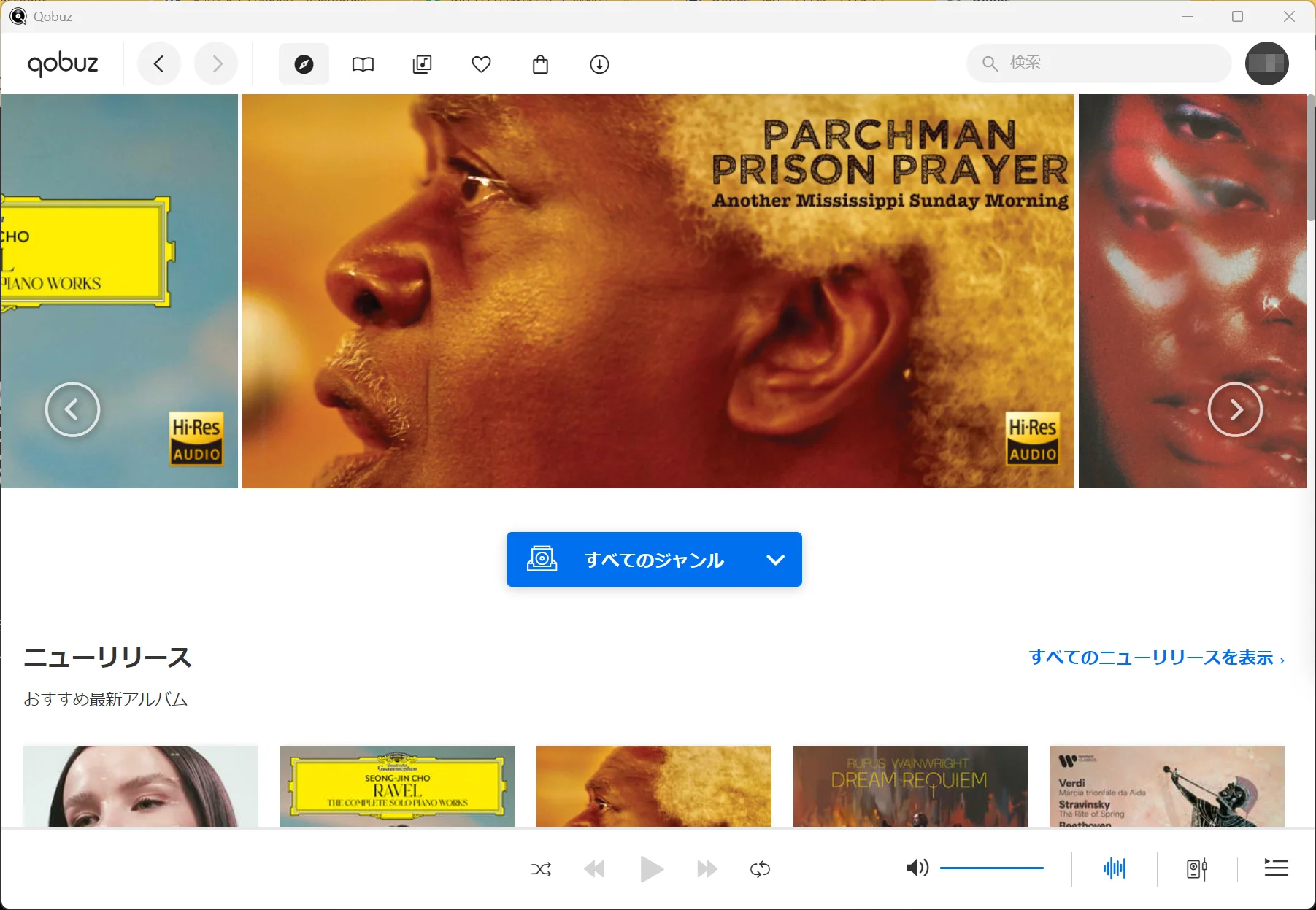Open favorites via the heart icon
Image resolution: width=1316 pixels, height=910 pixels.
click(481, 64)
